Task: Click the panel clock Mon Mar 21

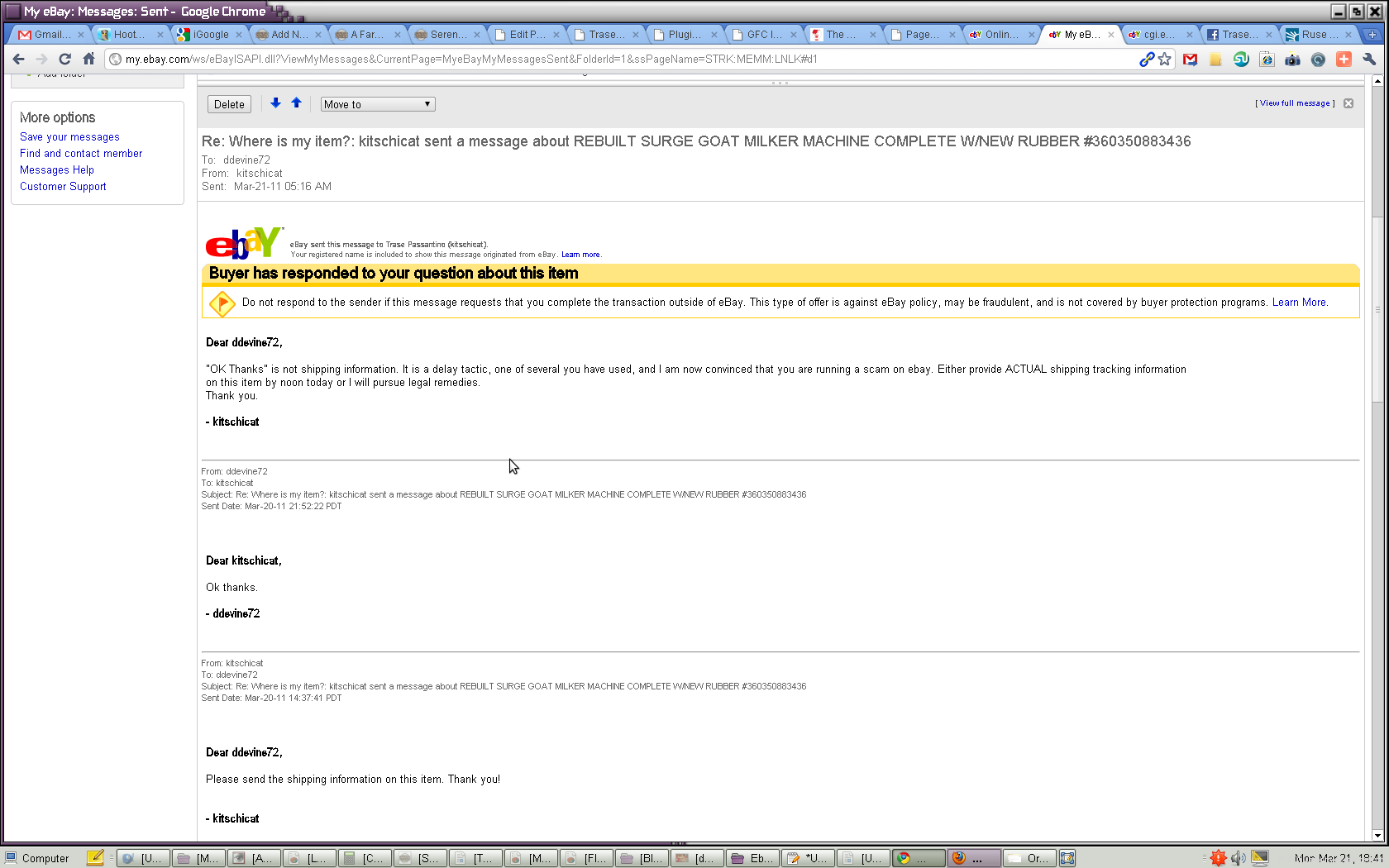Action: pyautogui.click(x=1339, y=858)
